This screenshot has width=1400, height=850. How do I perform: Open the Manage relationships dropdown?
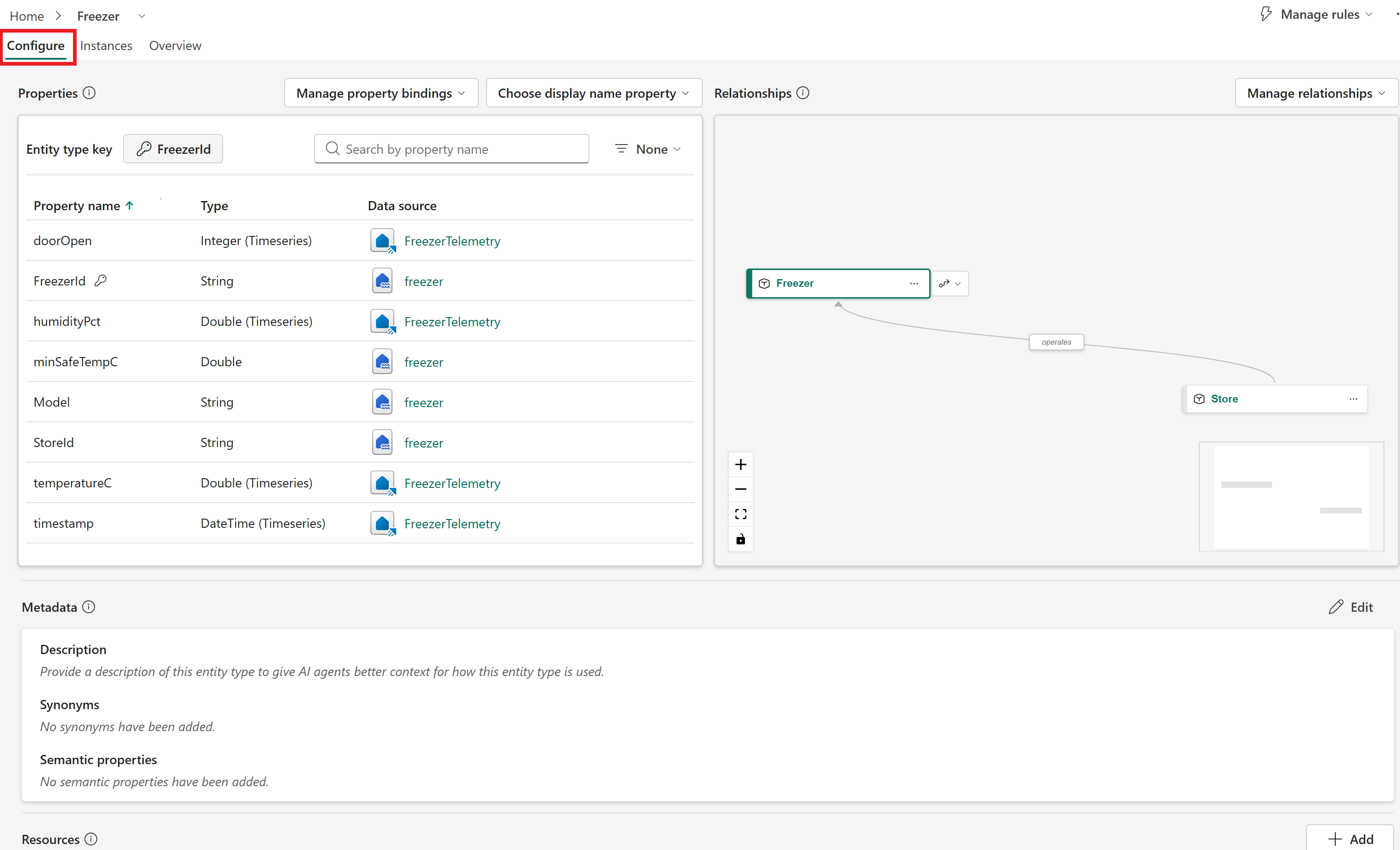(1316, 93)
